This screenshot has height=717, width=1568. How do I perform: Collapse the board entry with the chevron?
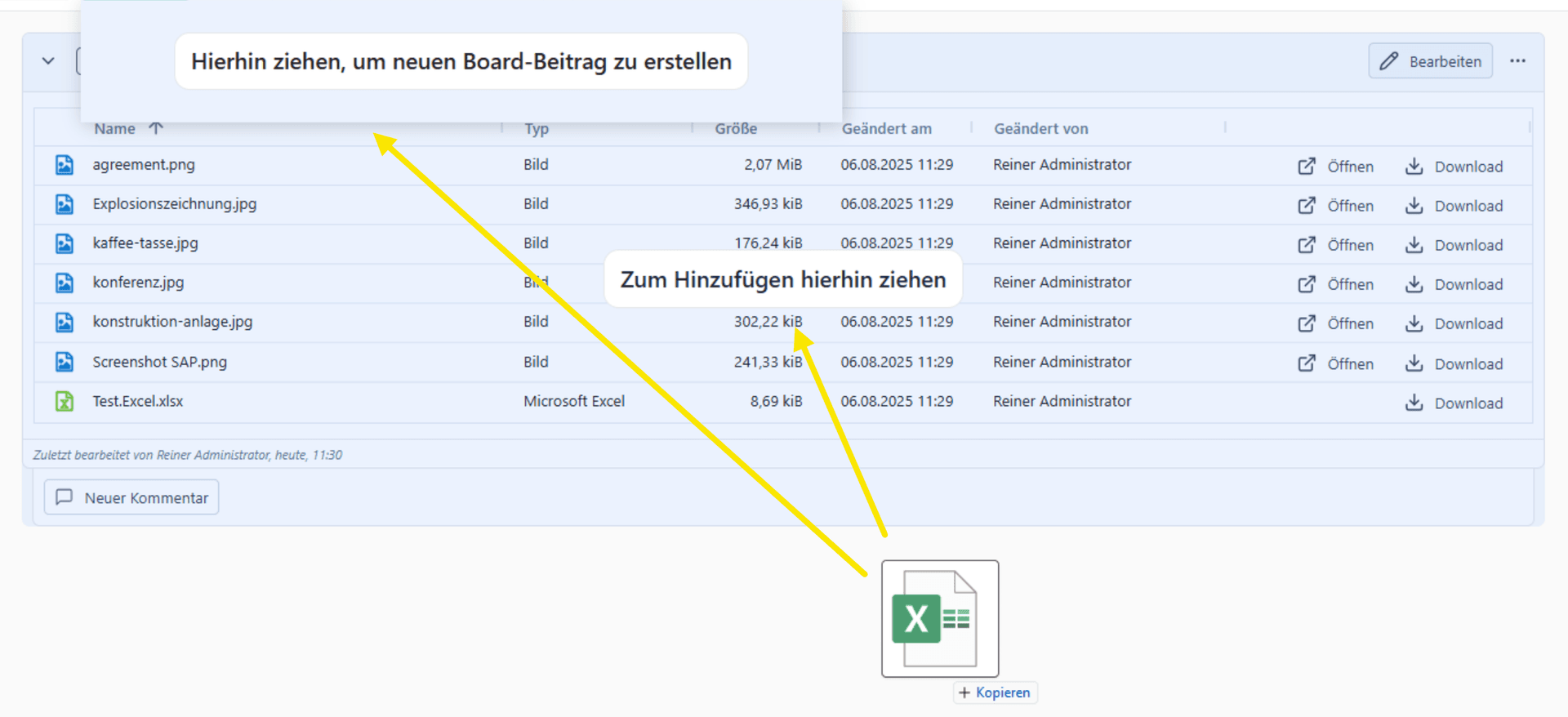pos(48,61)
